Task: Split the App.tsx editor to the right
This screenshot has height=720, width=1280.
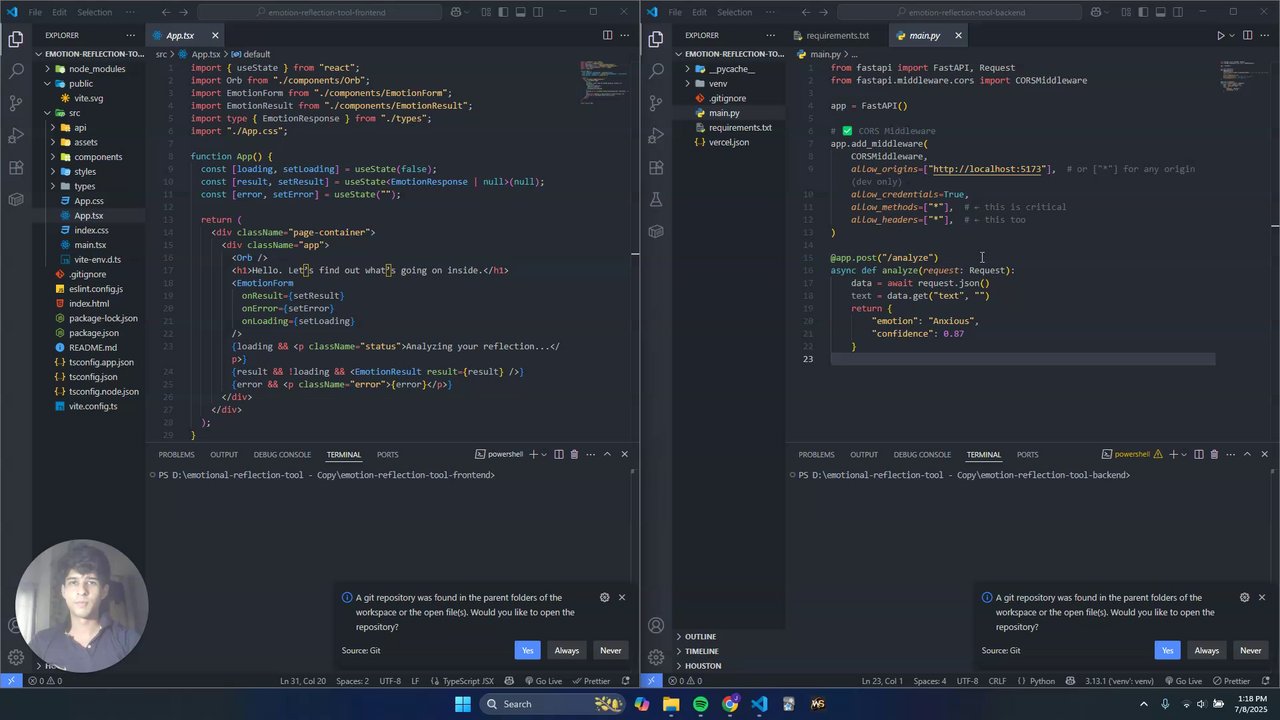Action: pyautogui.click(x=607, y=35)
